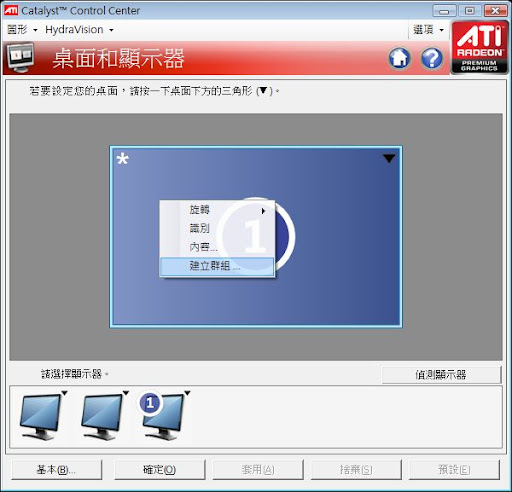This screenshot has width=512, height=492.
Task: Select the second disconnected monitor icon
Action: [103, 416]
